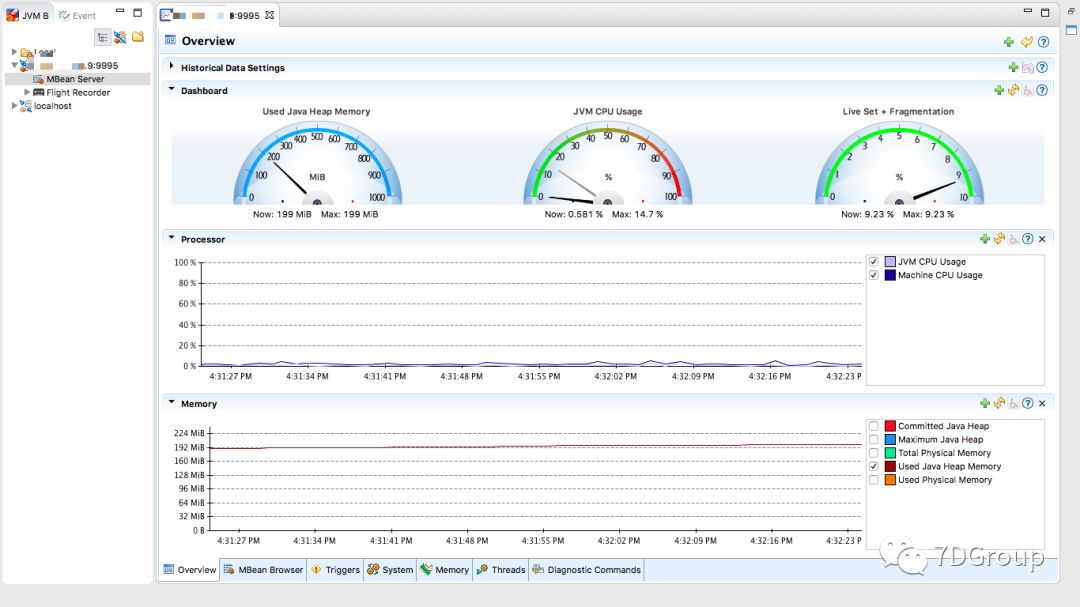Image resolution: width=1080 pixels, height=607 pixels.
Task: Click the Flight Recorder node icon
Action: (x=39, y=92)
